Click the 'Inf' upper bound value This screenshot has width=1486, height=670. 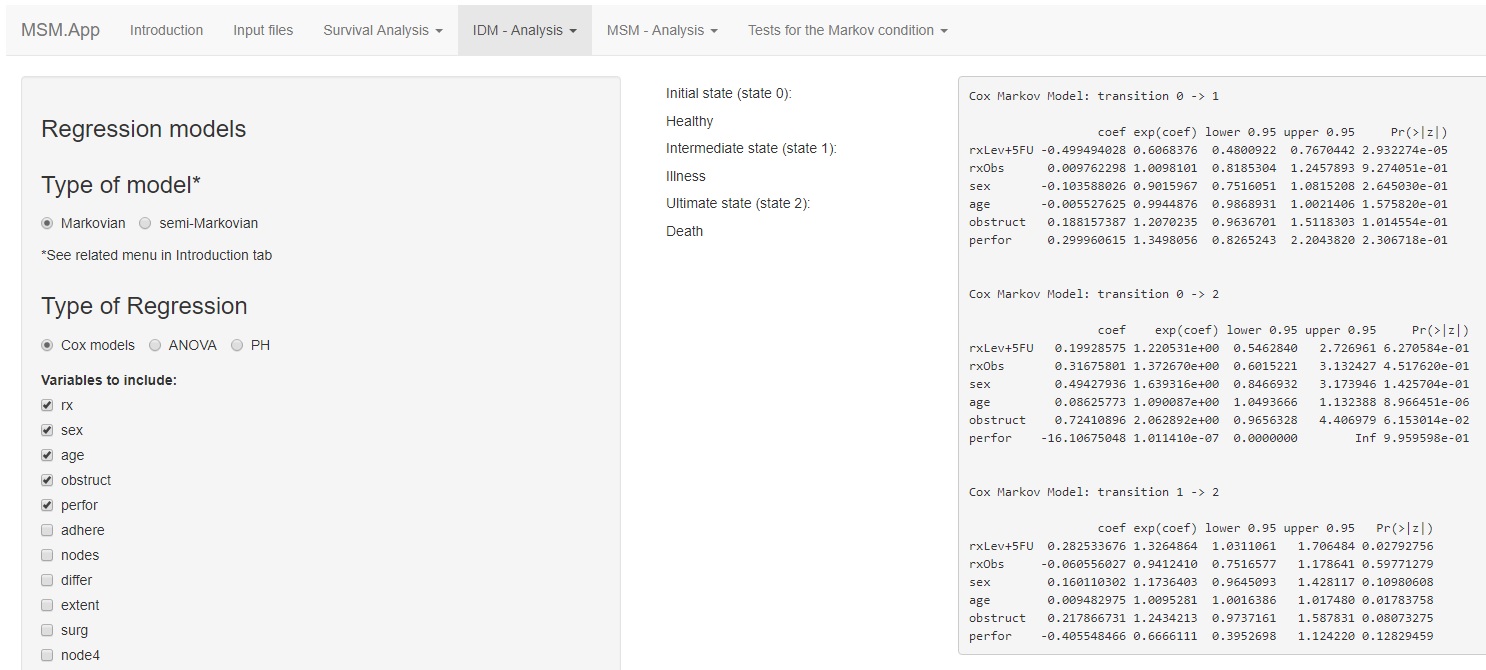pos(1365,438)
